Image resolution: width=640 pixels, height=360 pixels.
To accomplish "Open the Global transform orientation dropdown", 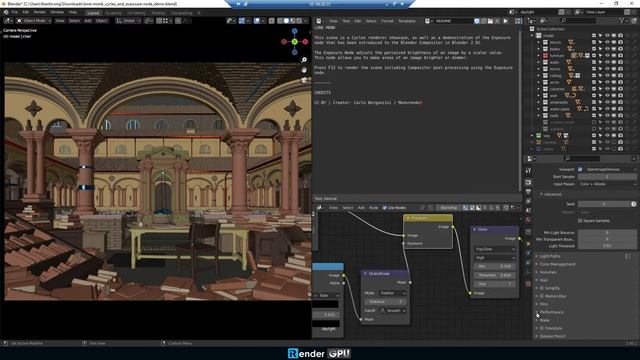I will pyautogui.click(x=128, y=20).
